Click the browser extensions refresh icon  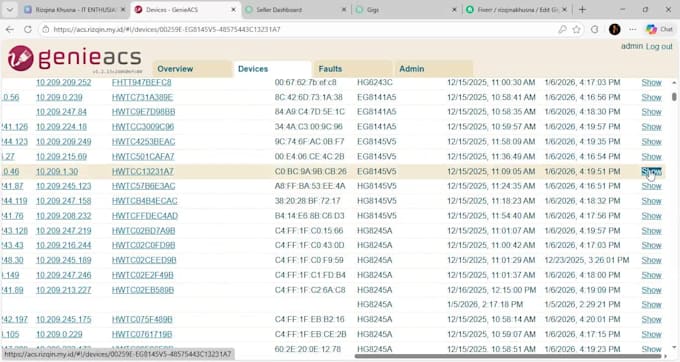pos(595,29)
